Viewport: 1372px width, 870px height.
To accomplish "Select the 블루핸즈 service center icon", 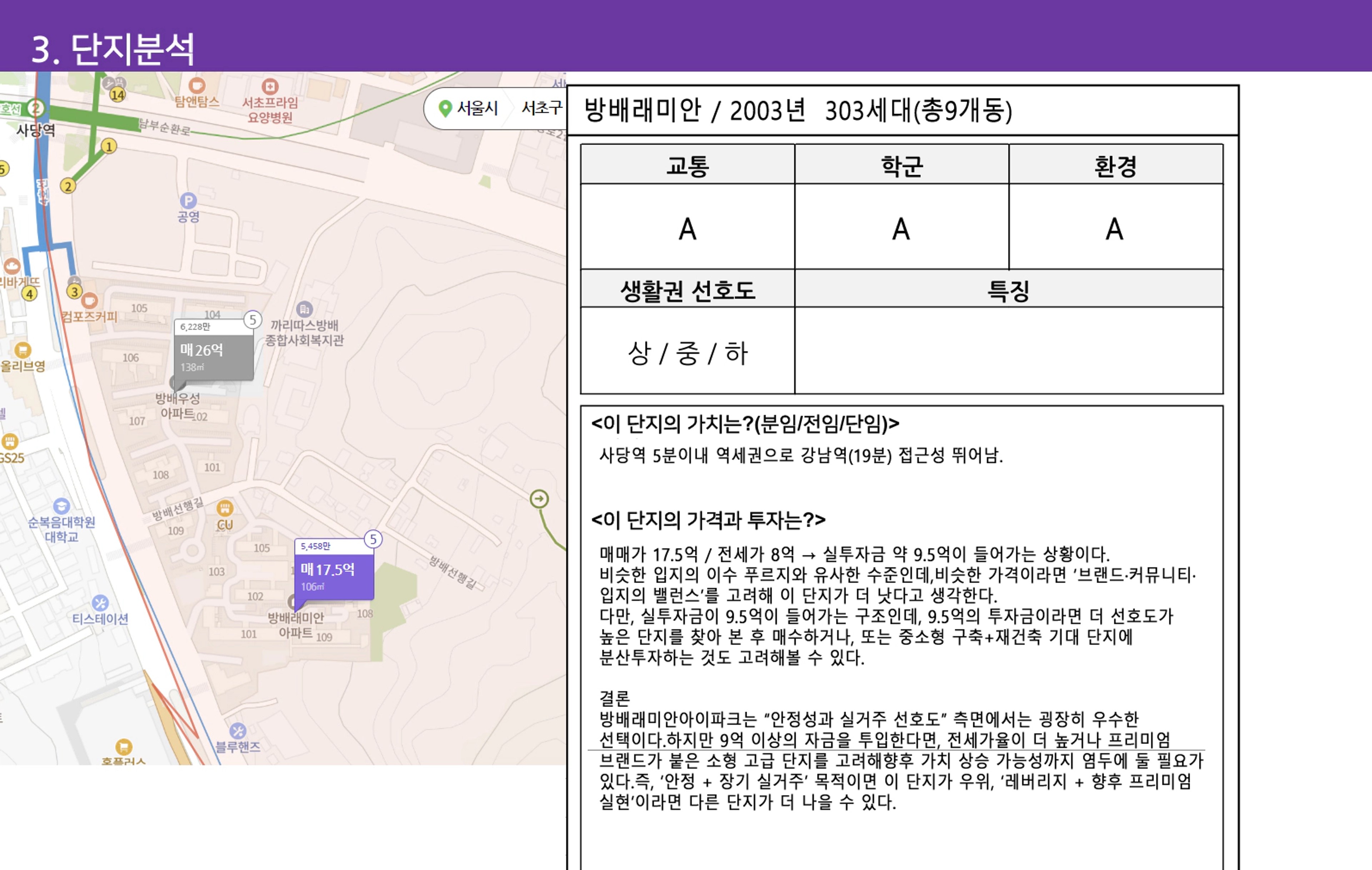I will pos(238,730).
